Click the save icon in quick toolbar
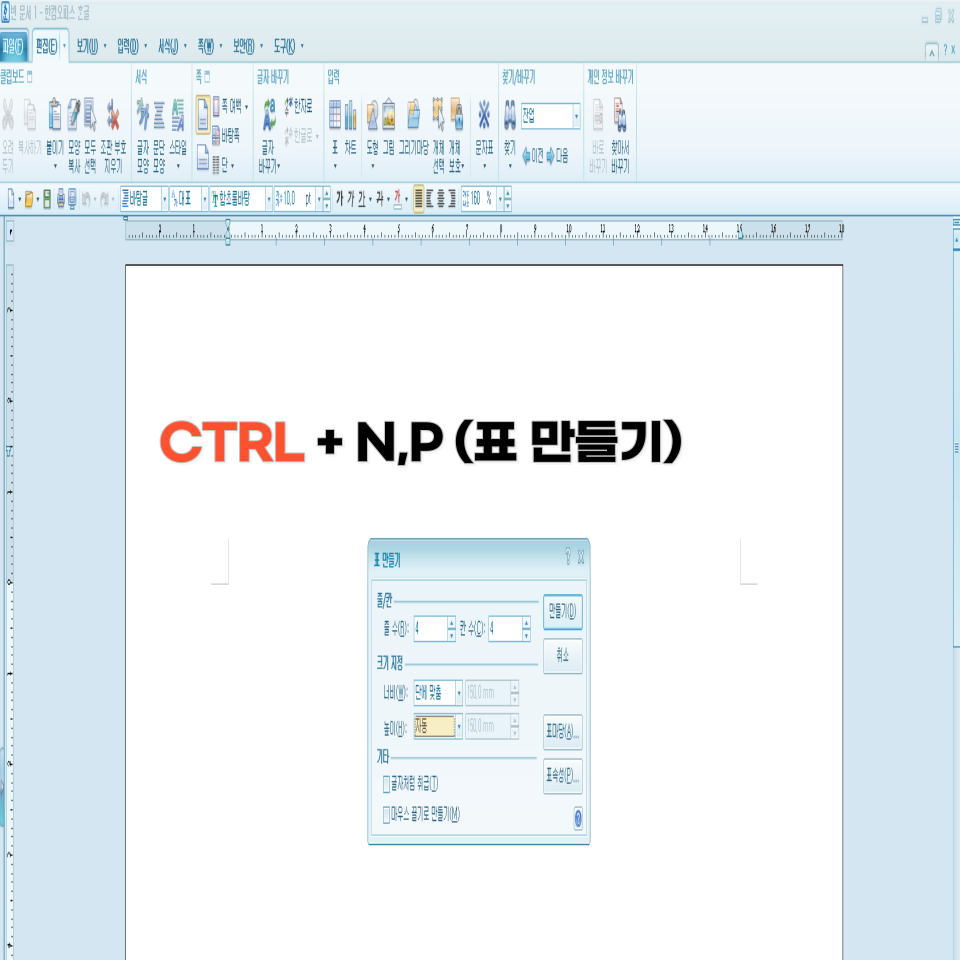Image resolution: width=960 pixels, height=960 pixels. 47,199
